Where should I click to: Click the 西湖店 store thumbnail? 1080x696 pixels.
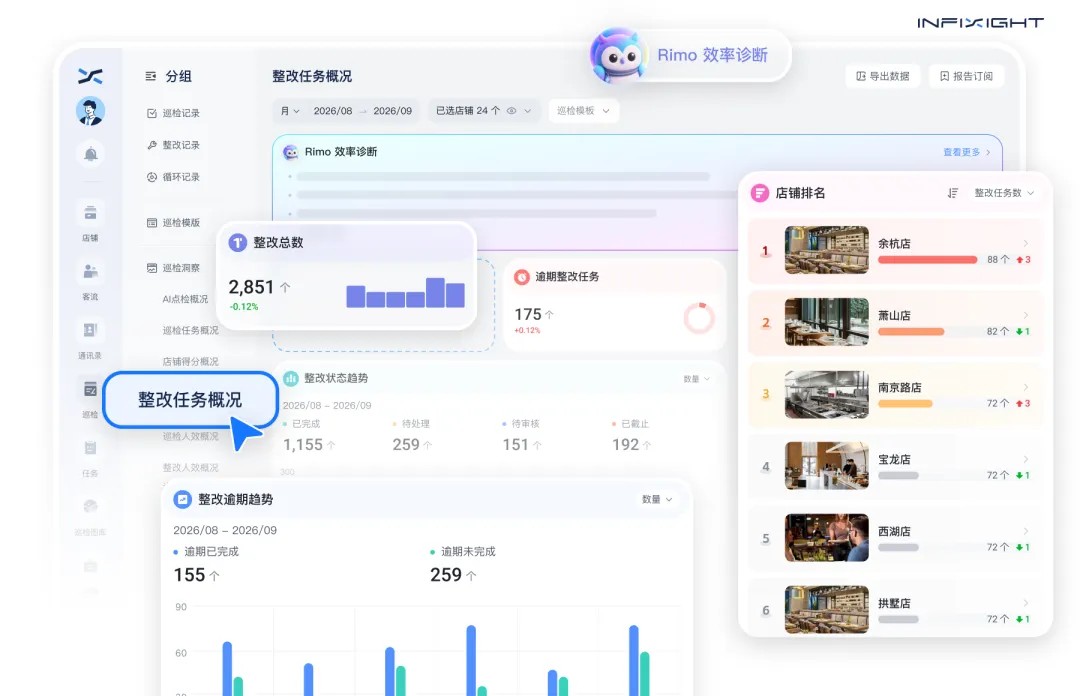coord(827,538)
